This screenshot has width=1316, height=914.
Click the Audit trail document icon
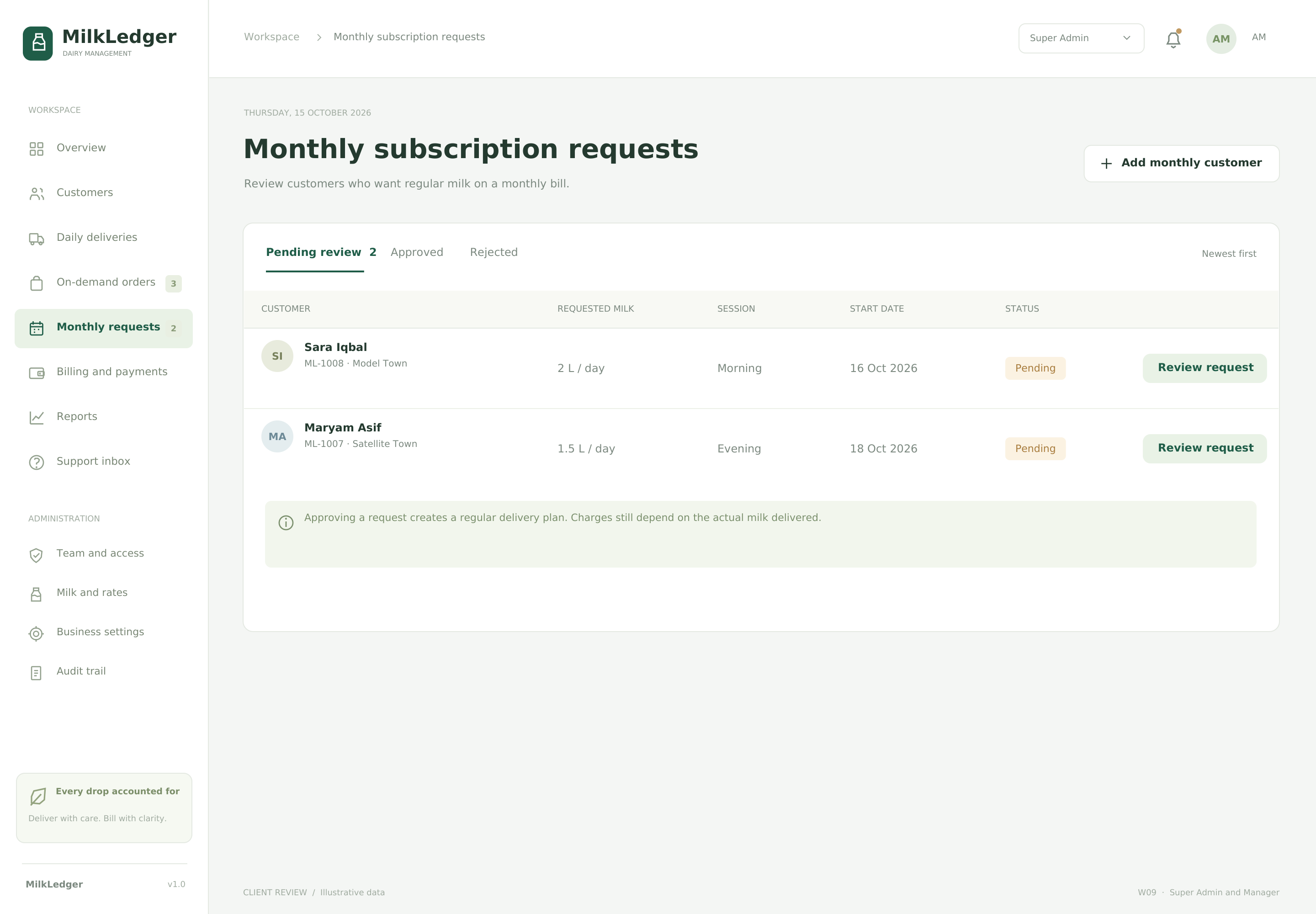click(36, 673)
